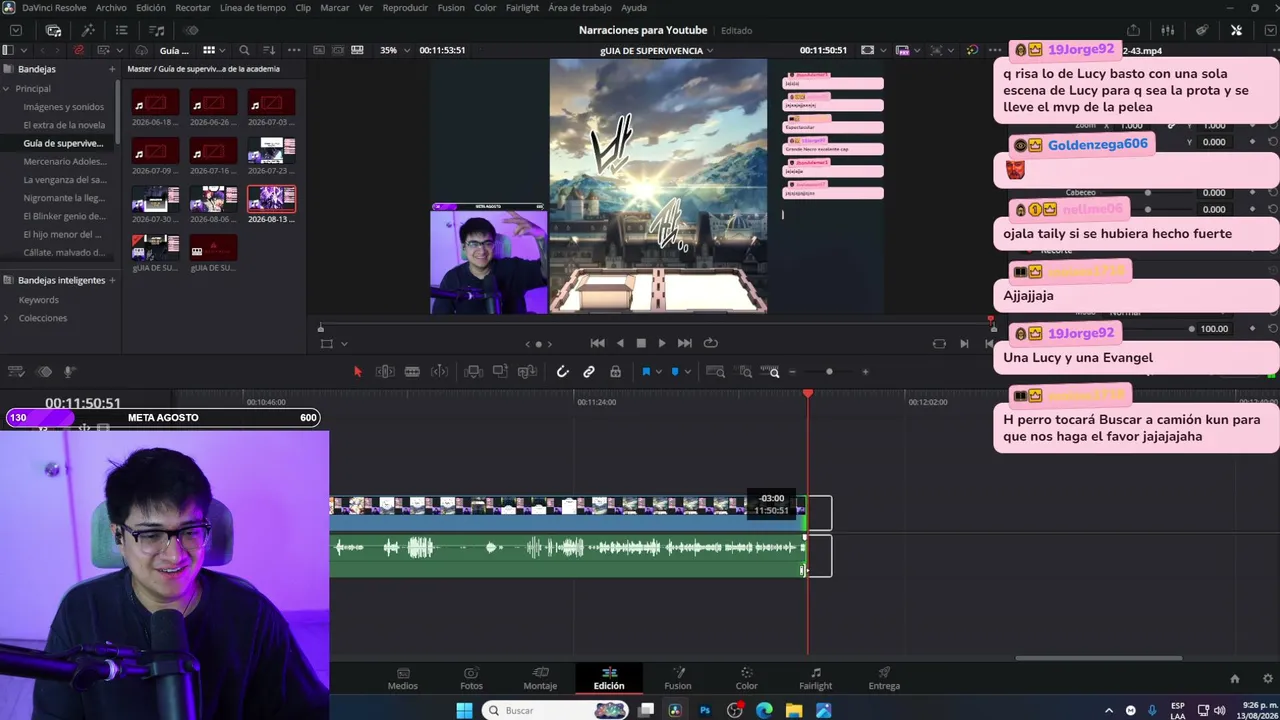Click the Replace Clip tool icon
The image size is (1280, 720).
(x=526, y=372)
